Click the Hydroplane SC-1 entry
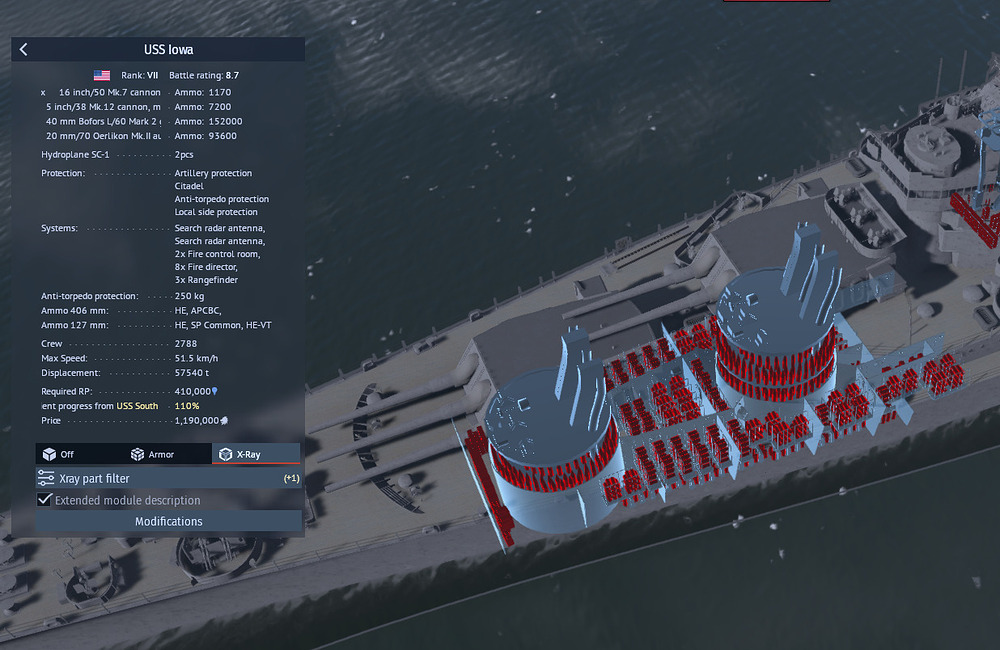 point(78,155)
